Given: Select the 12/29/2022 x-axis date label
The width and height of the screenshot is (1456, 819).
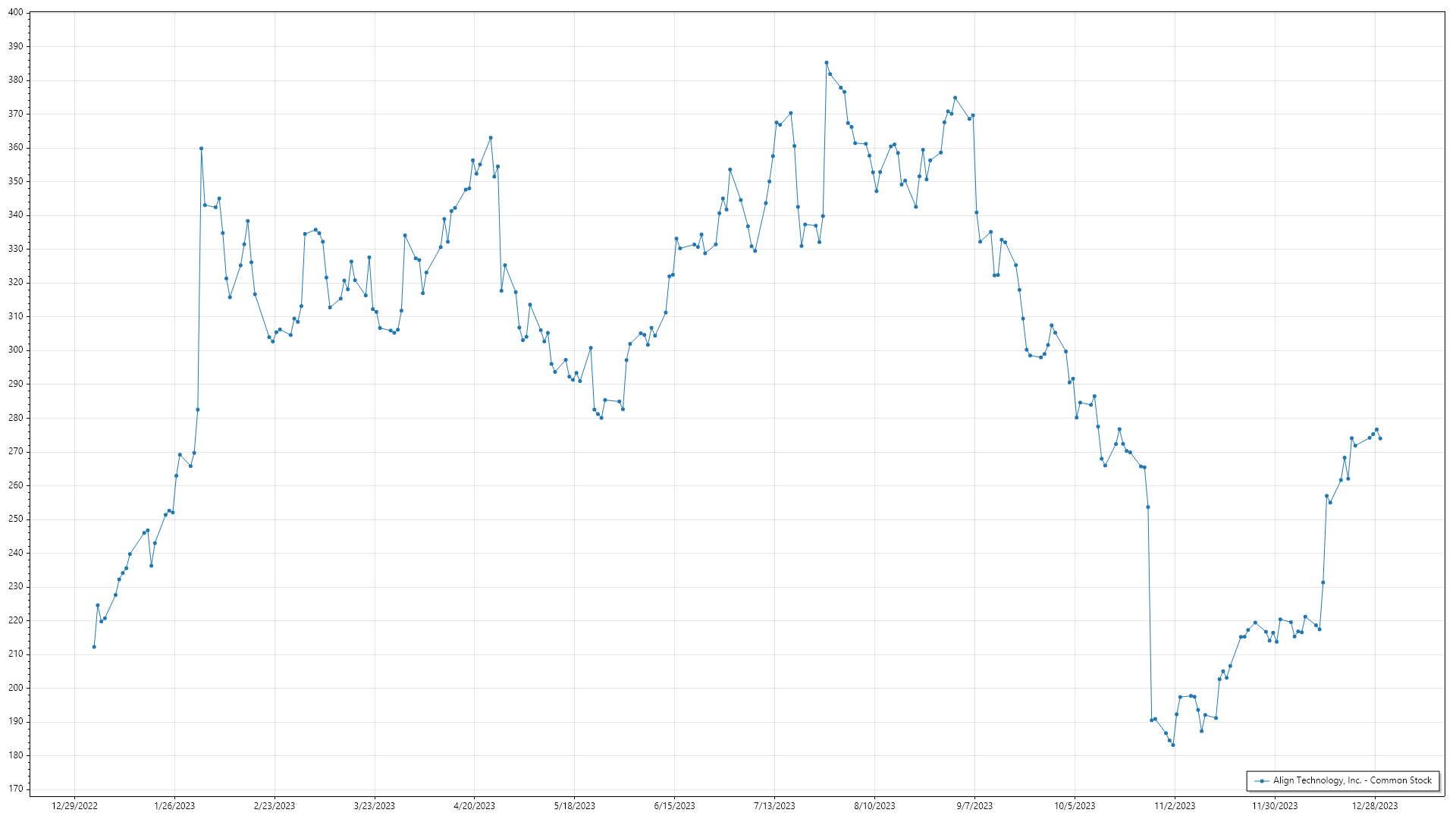Looking at the screenshot, I should click(x=74, y=806).
